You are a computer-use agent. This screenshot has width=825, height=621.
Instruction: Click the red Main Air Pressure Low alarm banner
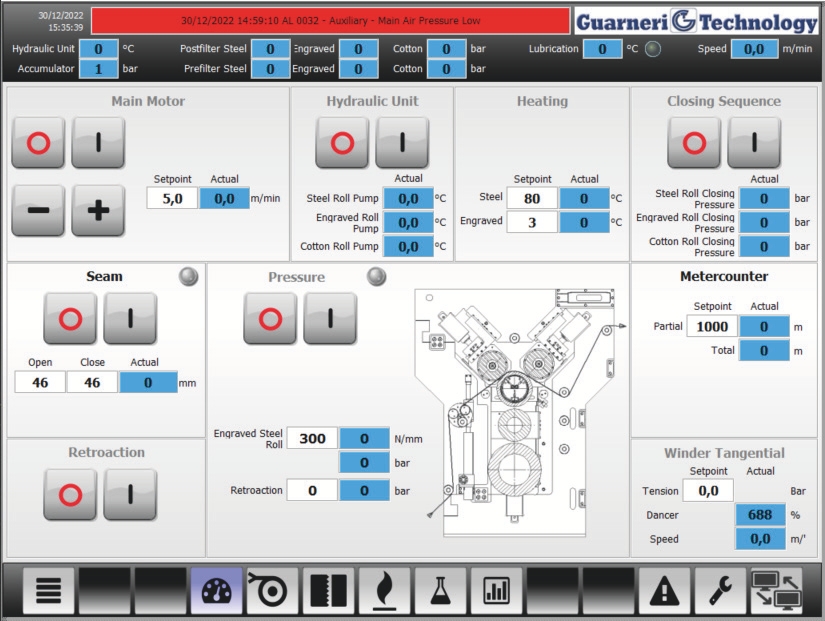point(331,20)
